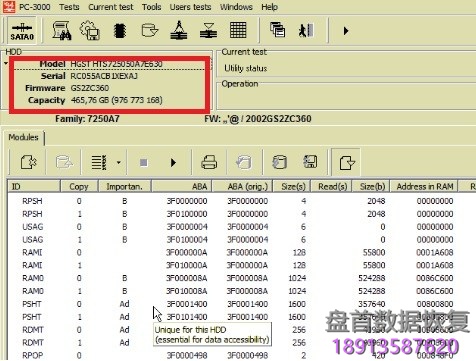
Task: Click the funnel over platters icon
Action: [209, 31]
